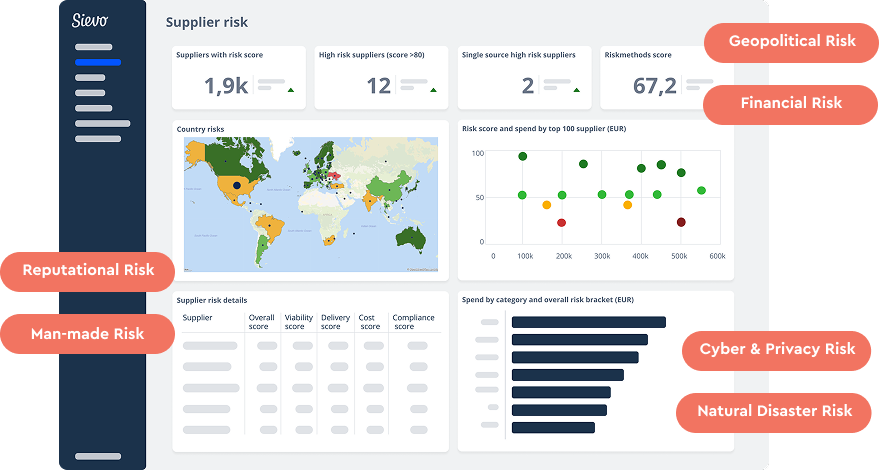Screen dimensions: 879x470
Task: Click the Cyber & Privacy Risk tag
Action: coord(777,350)
